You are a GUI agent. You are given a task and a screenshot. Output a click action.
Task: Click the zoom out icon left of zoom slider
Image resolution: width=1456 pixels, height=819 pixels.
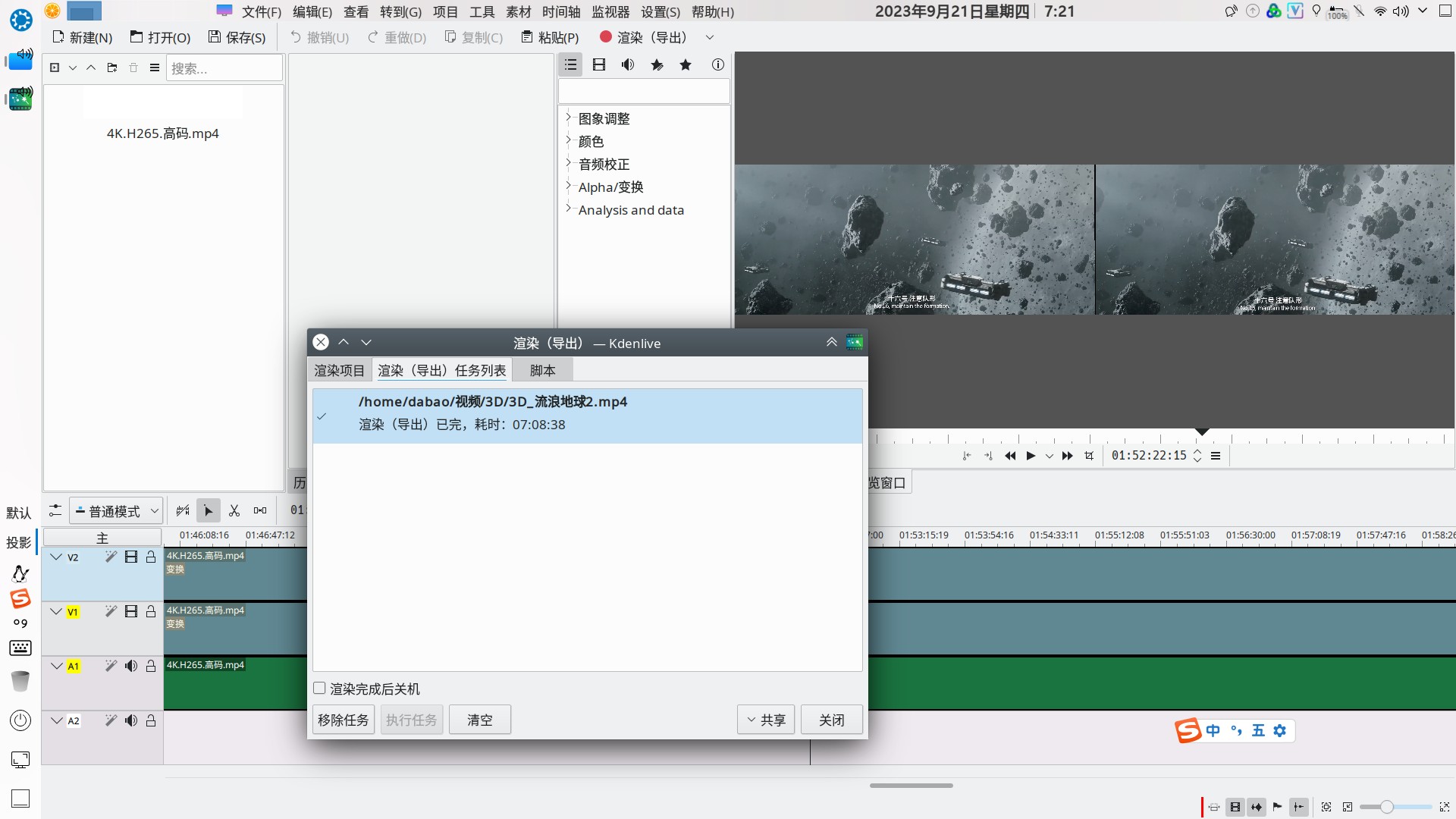(1348, 807)
